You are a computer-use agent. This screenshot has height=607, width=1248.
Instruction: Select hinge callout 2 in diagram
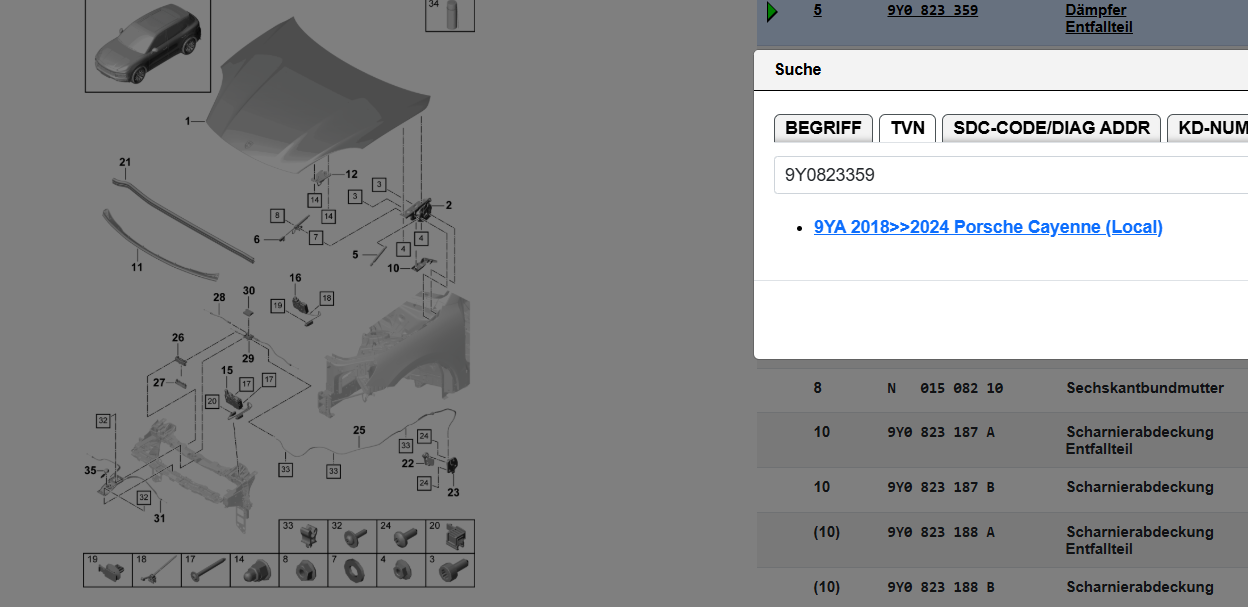pos(449,205)
